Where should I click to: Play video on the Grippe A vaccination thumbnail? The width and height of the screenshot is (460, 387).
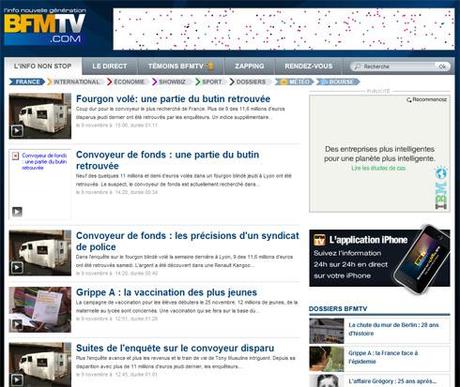[x=17, y=324]
